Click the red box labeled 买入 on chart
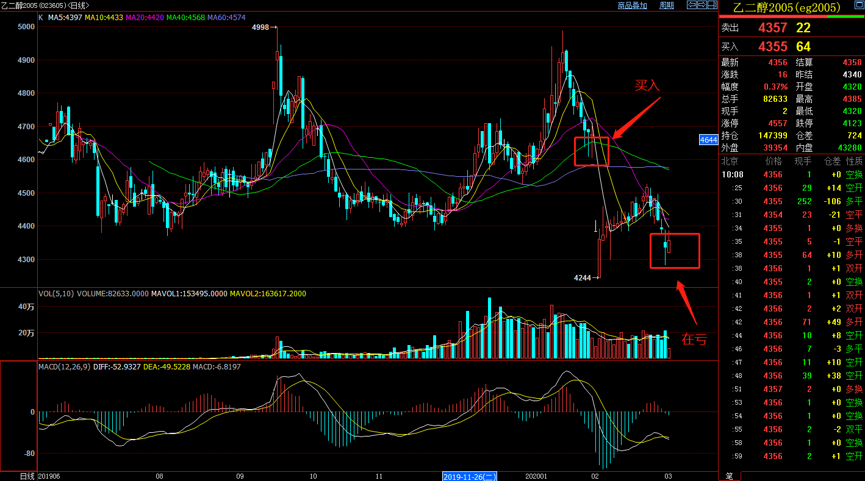 point(591,152)
